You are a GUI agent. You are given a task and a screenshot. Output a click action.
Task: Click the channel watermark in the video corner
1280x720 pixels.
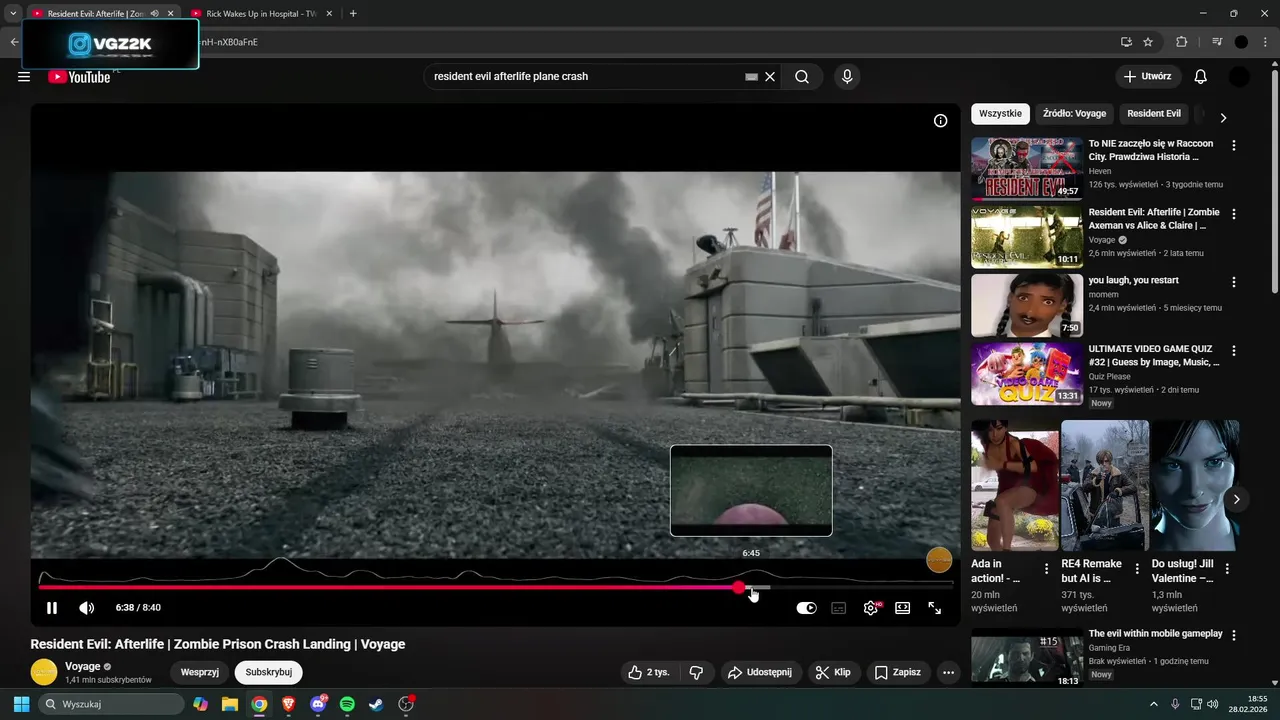[x=939, y=560]
